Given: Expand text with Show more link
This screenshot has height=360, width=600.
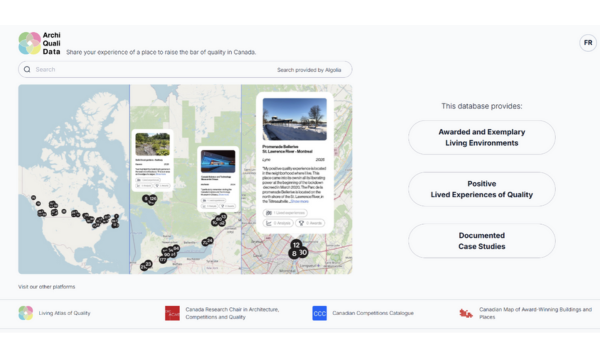Looking at the screenshot, I should point(300,201).
